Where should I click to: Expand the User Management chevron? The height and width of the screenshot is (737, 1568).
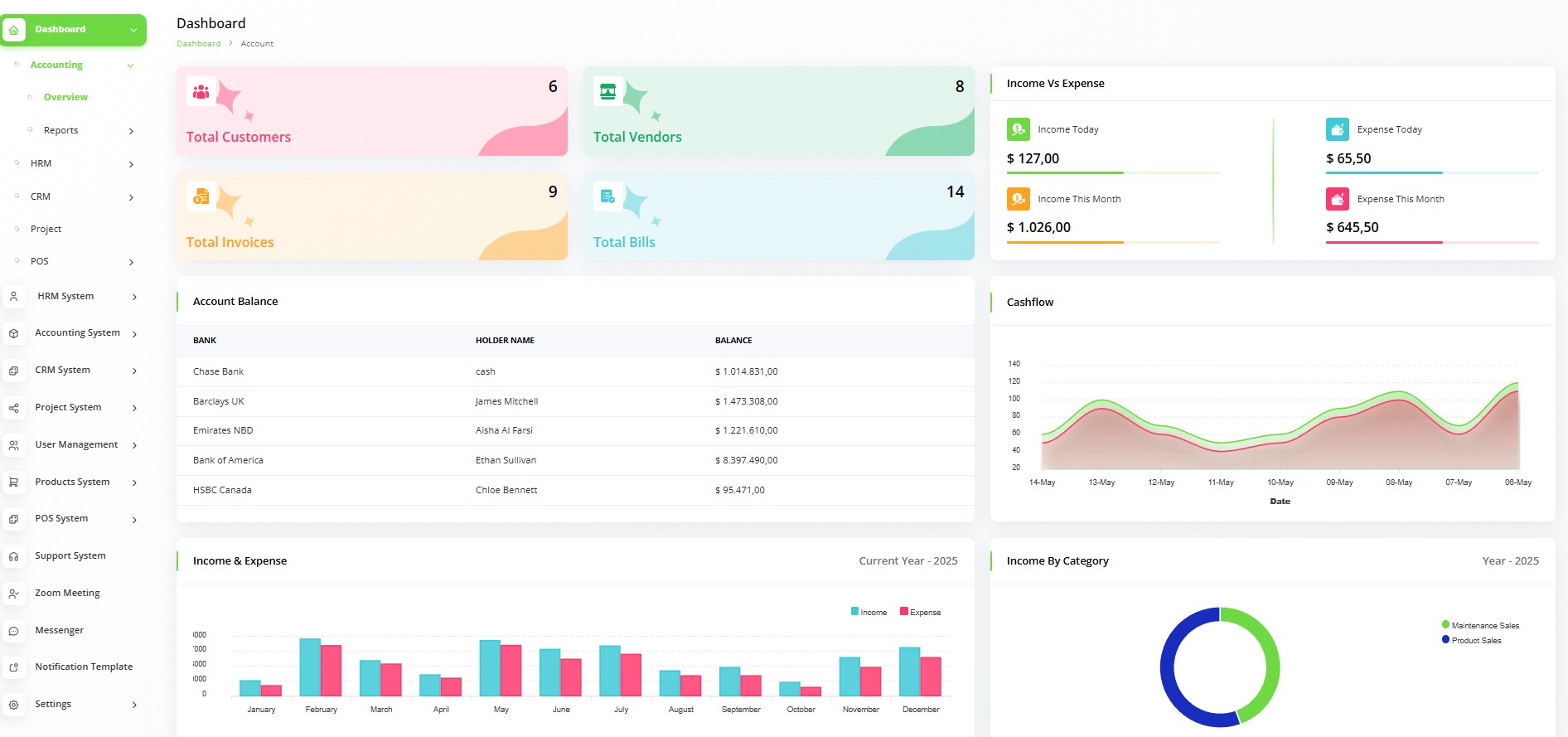tap(134, 445)
